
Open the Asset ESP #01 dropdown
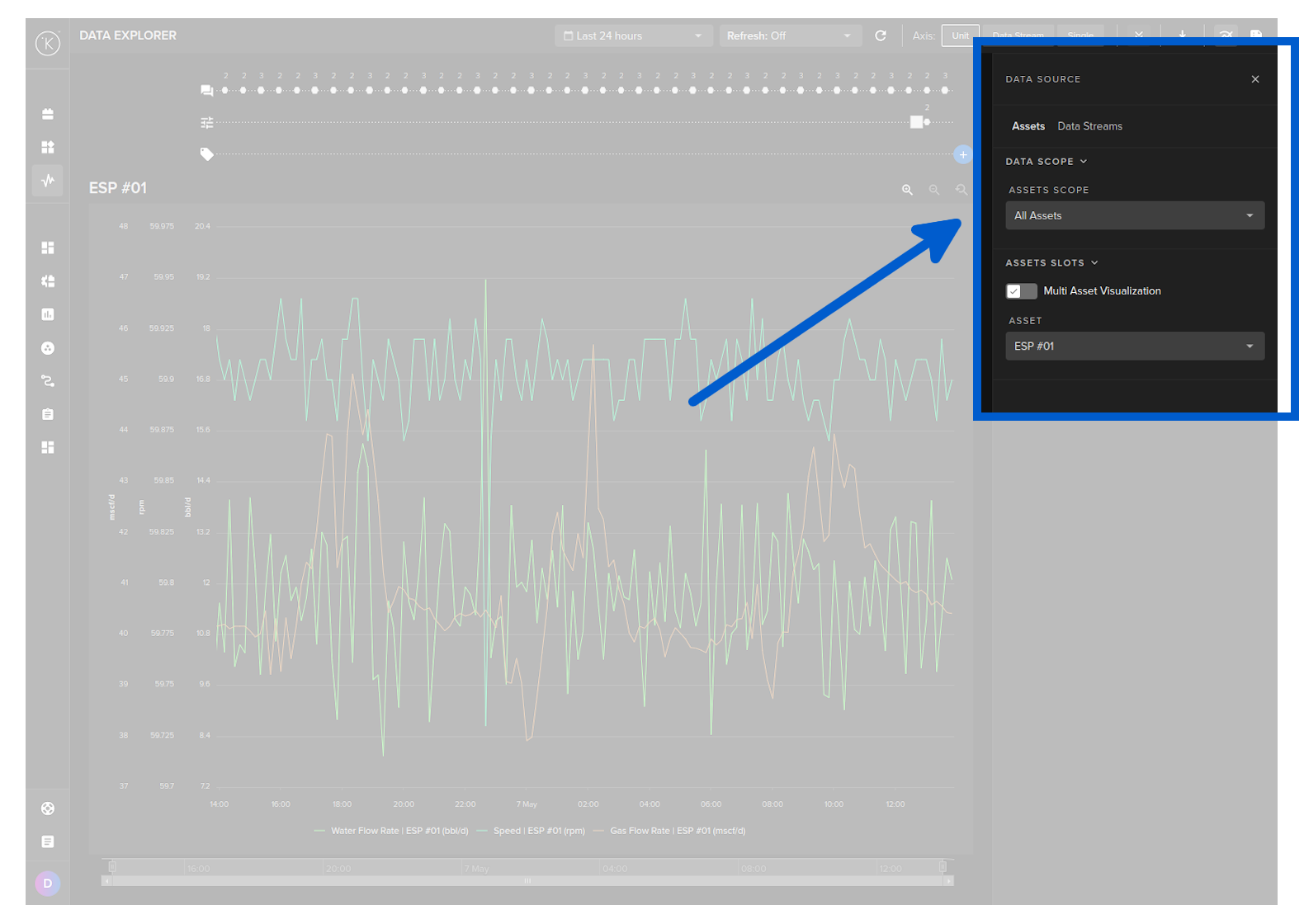[1134, 346]
